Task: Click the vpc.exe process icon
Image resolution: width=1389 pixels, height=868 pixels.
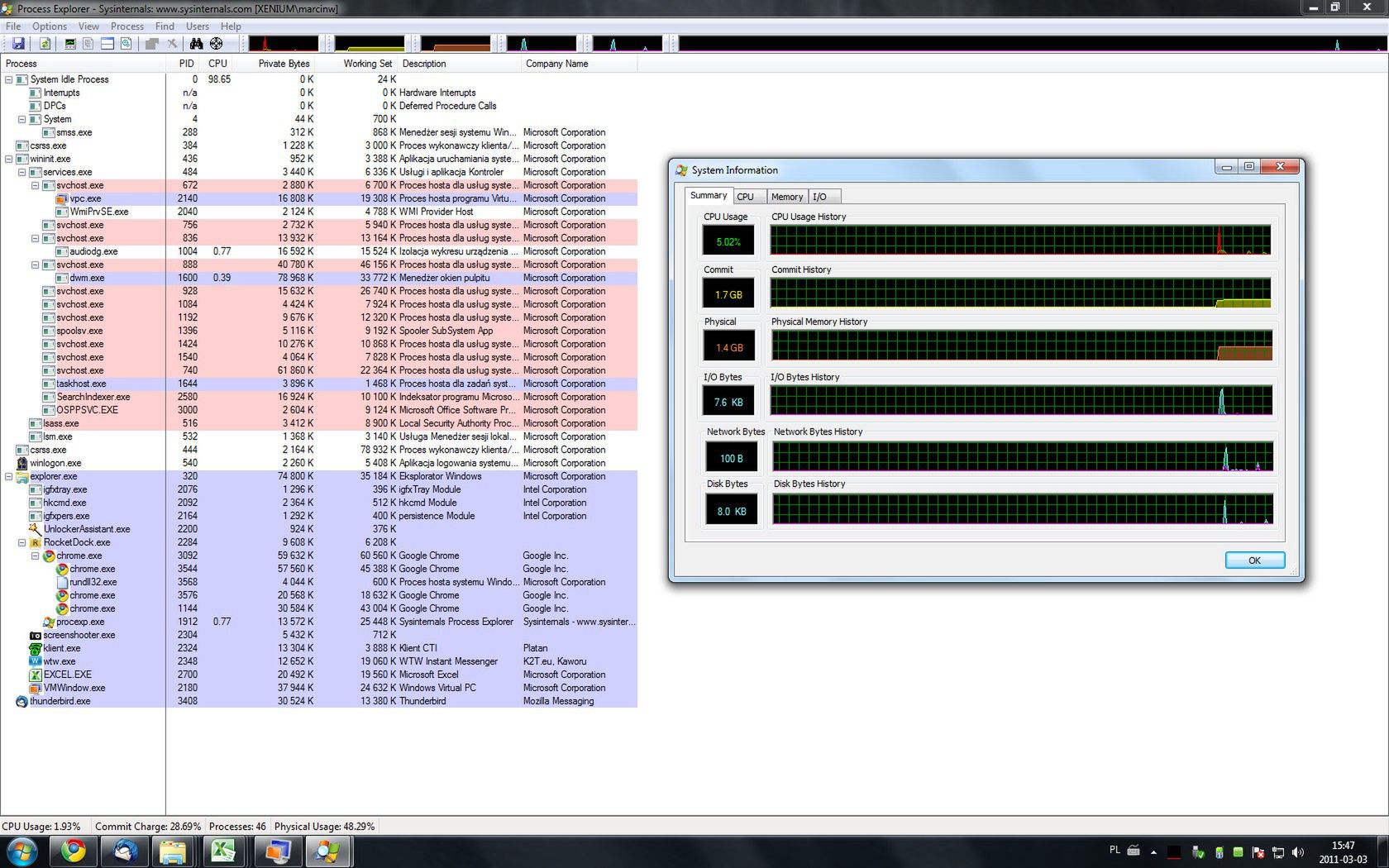Action: pos(62,198)
